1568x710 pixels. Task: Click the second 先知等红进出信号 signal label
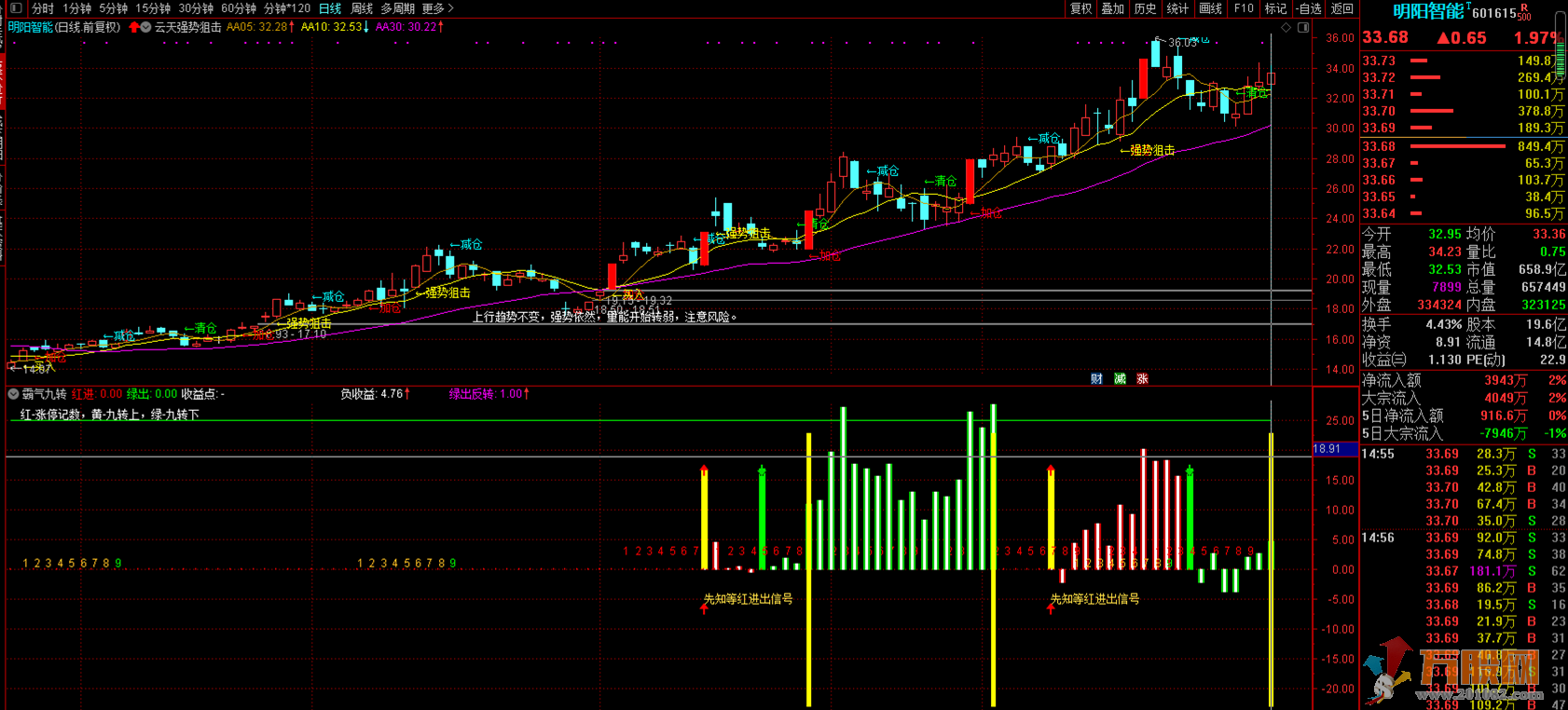point(1095,599)
